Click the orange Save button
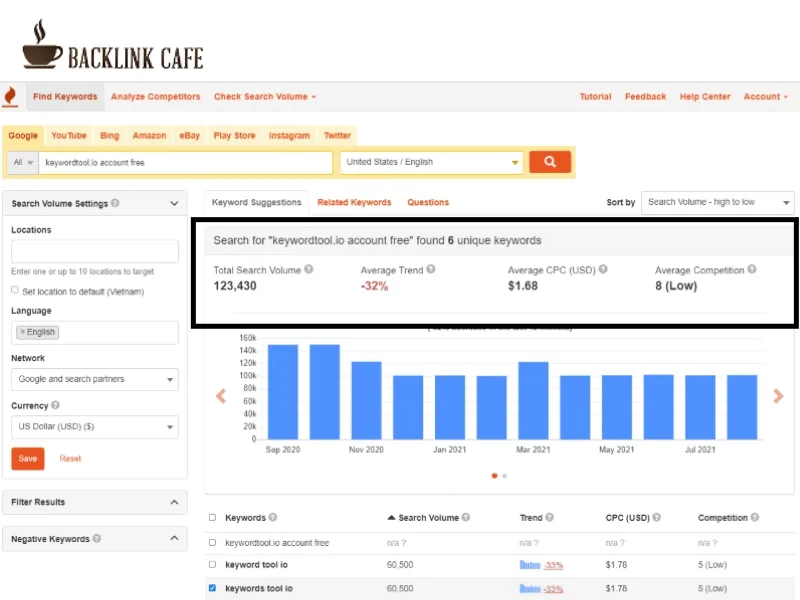800x600 pixels. [x=28, y=458]
